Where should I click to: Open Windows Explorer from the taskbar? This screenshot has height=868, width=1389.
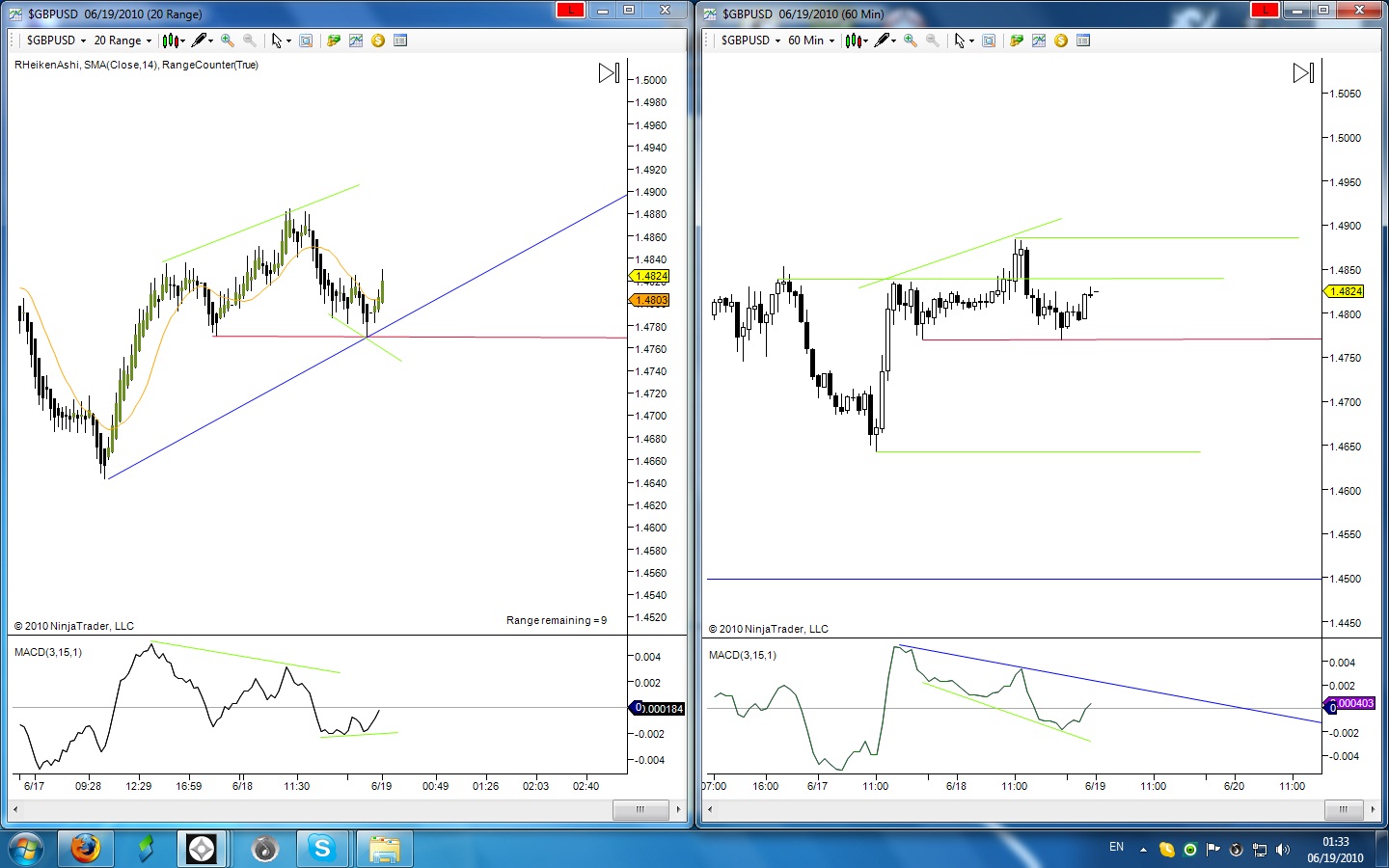tap(384, 849)
